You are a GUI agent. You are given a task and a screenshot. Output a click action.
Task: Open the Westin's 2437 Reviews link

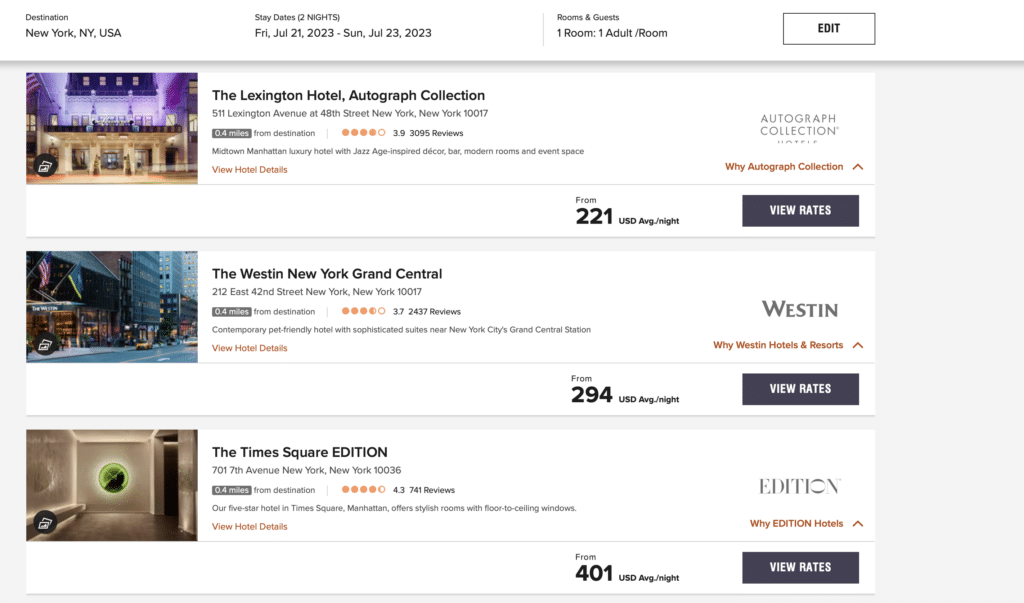[x=434, y=312]
